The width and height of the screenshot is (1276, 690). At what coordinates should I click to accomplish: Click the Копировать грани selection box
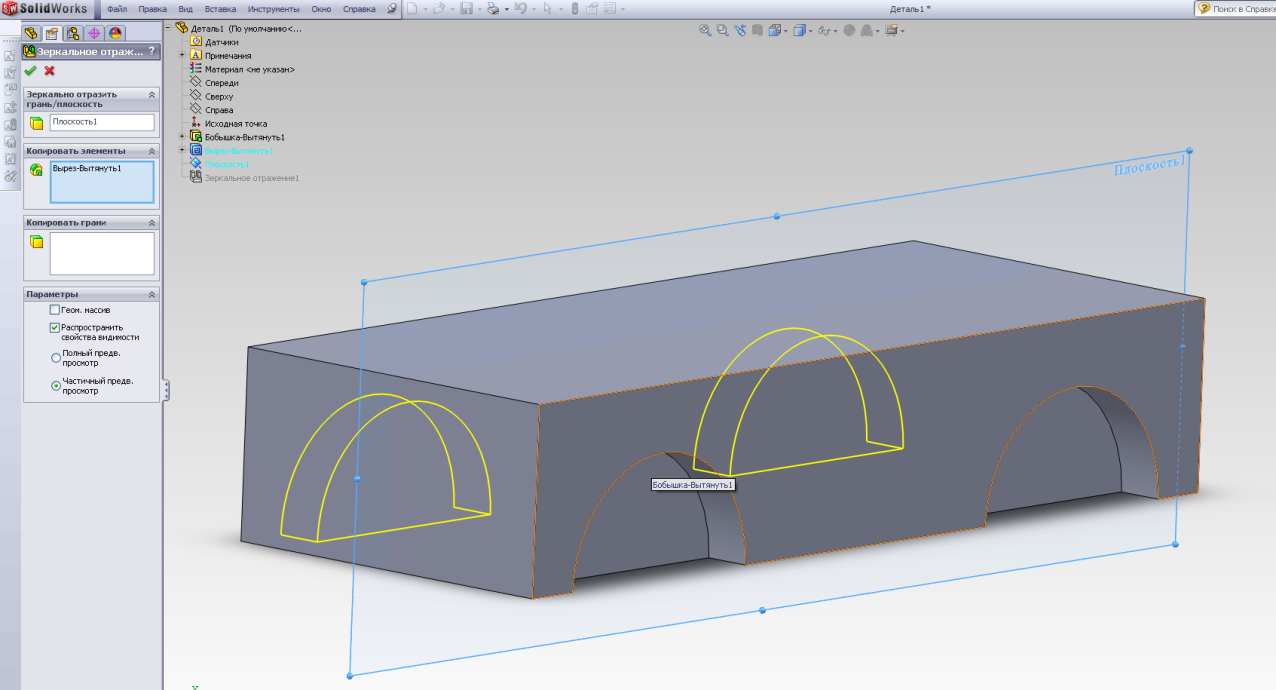(102, 253)
